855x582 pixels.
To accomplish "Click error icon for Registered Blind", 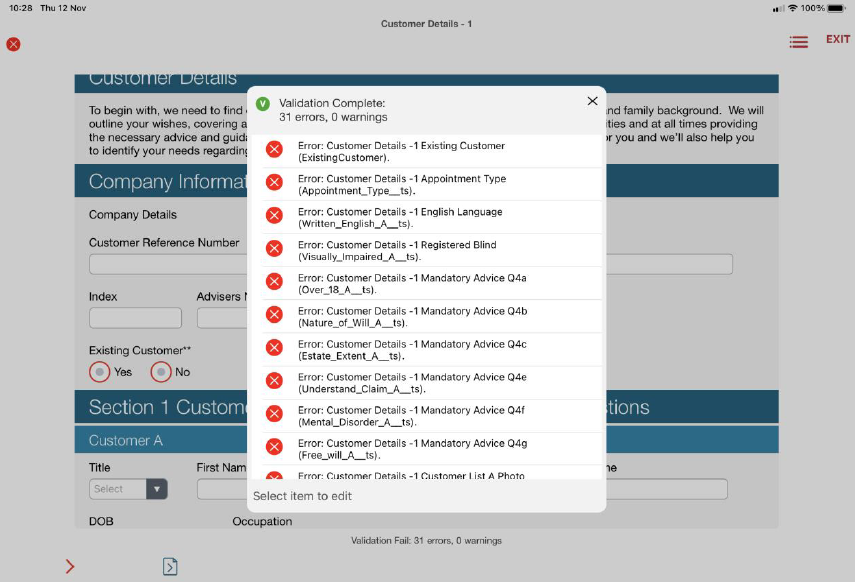I will pos(274,249).
